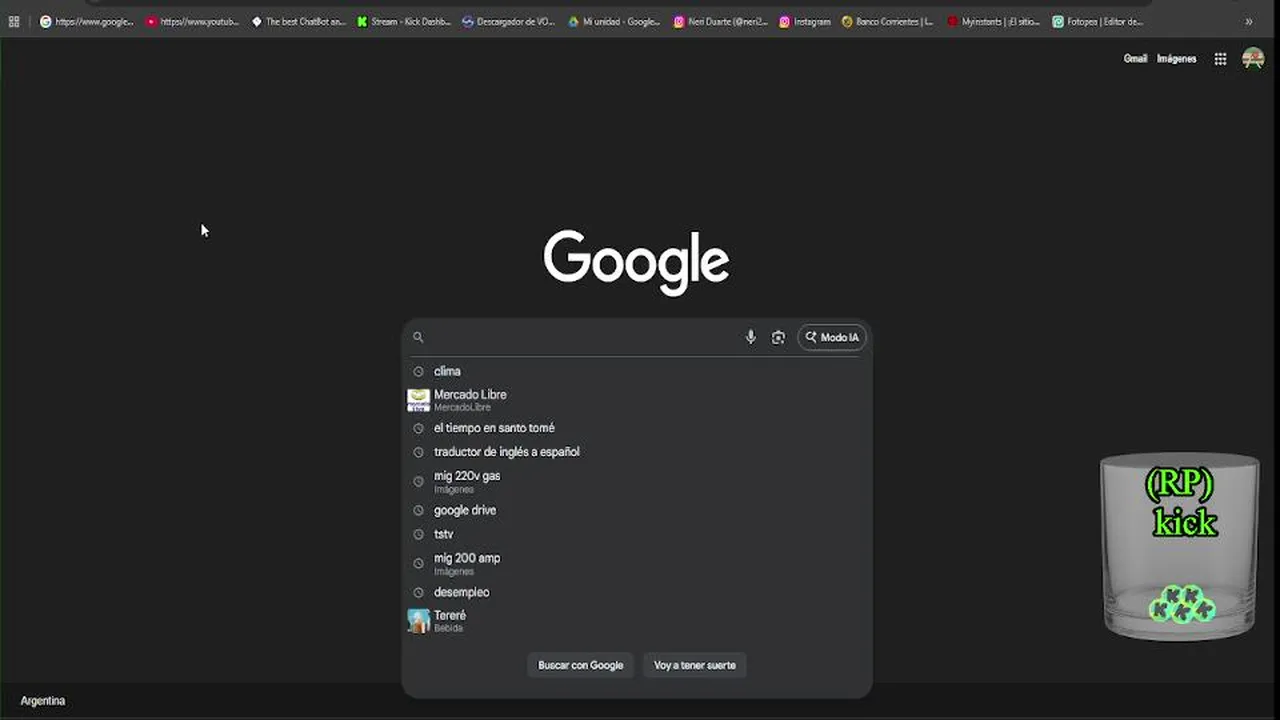The image size is (1280, 720).
Task: Open the Gmail link
Action: tap(1135, 59)
